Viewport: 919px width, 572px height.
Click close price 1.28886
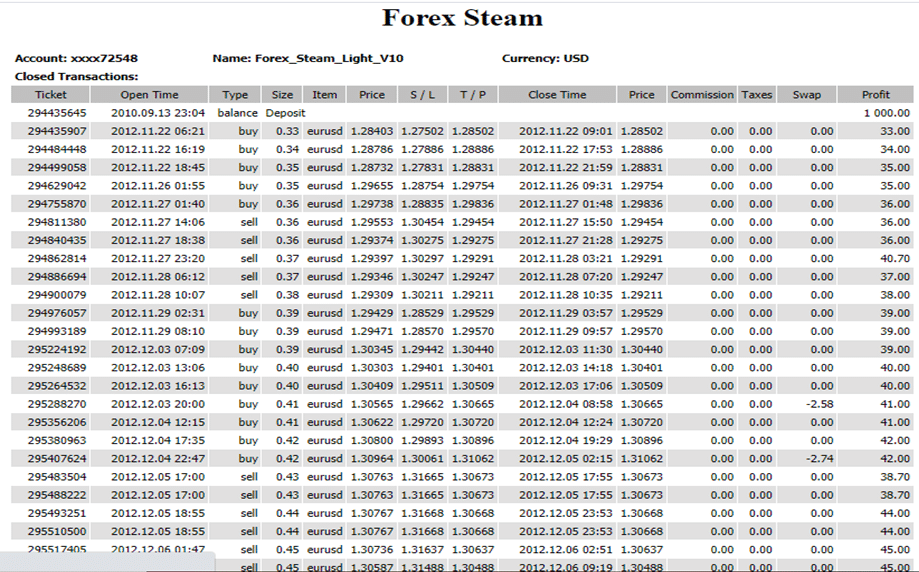(642, 149)
